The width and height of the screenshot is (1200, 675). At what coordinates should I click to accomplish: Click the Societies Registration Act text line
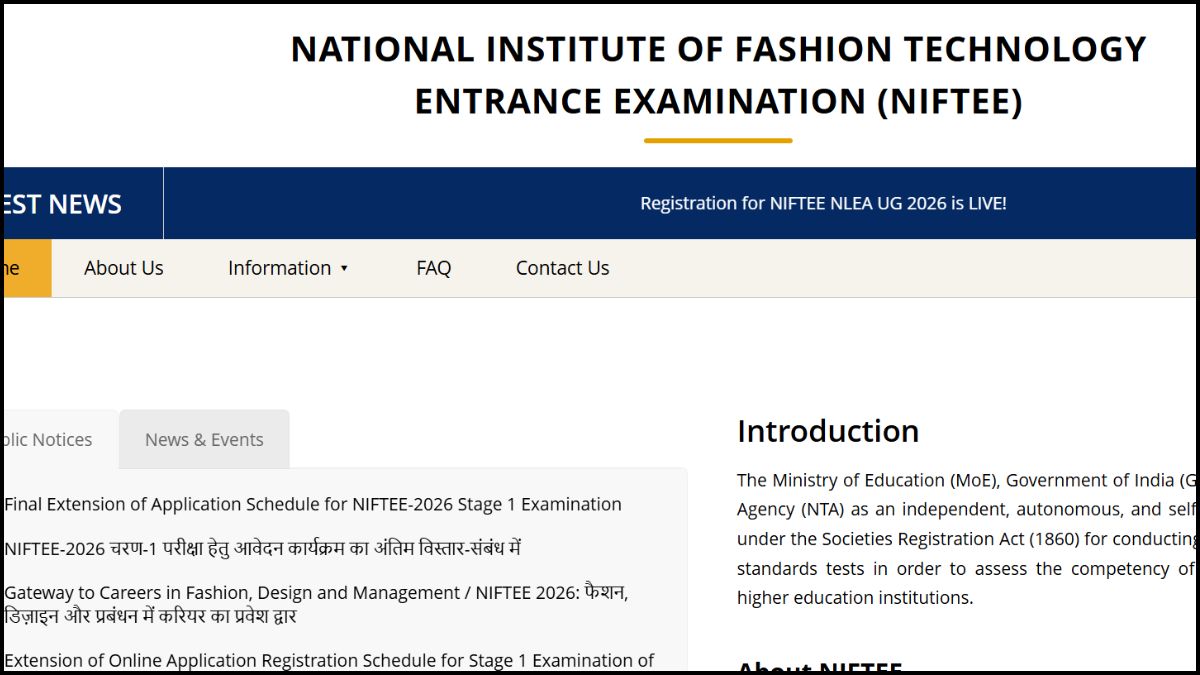coord(965,539)
